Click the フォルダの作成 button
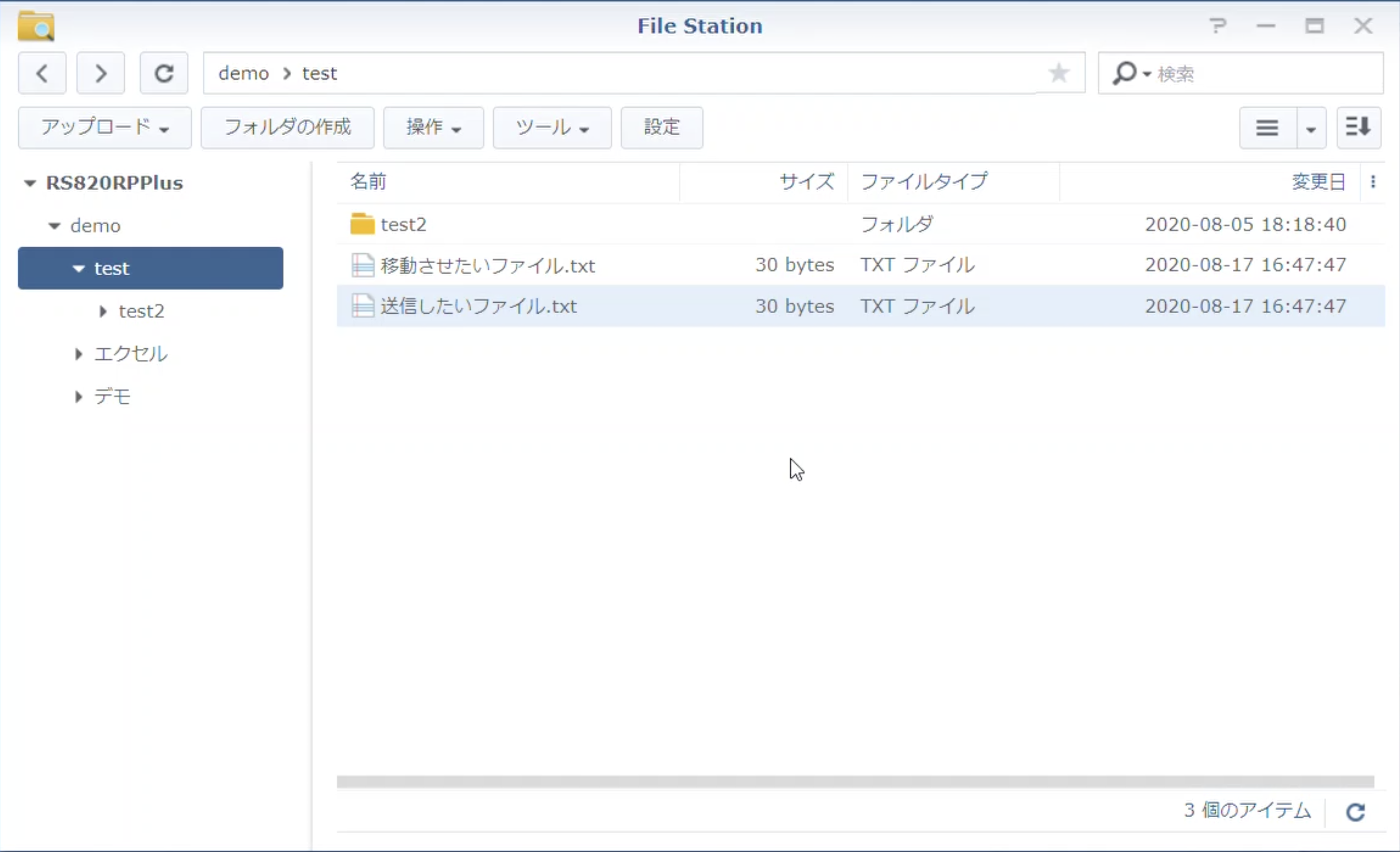 click(288, 128)
